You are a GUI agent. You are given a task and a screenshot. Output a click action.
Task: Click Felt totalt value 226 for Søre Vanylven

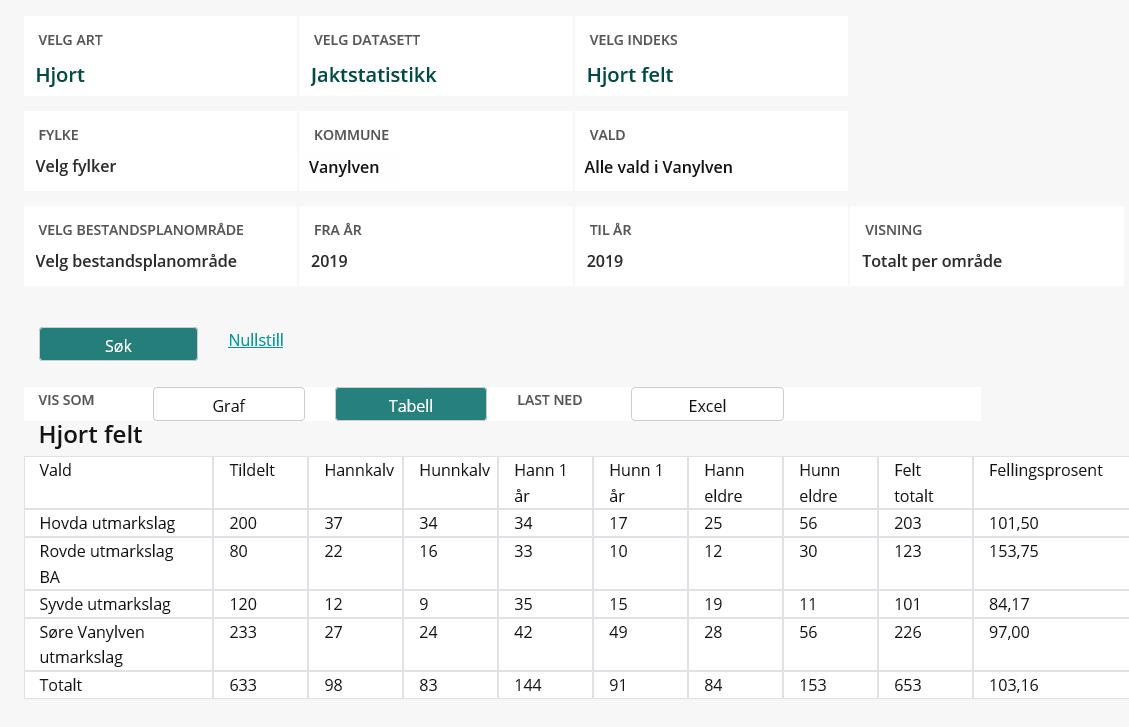click(908, 632)
